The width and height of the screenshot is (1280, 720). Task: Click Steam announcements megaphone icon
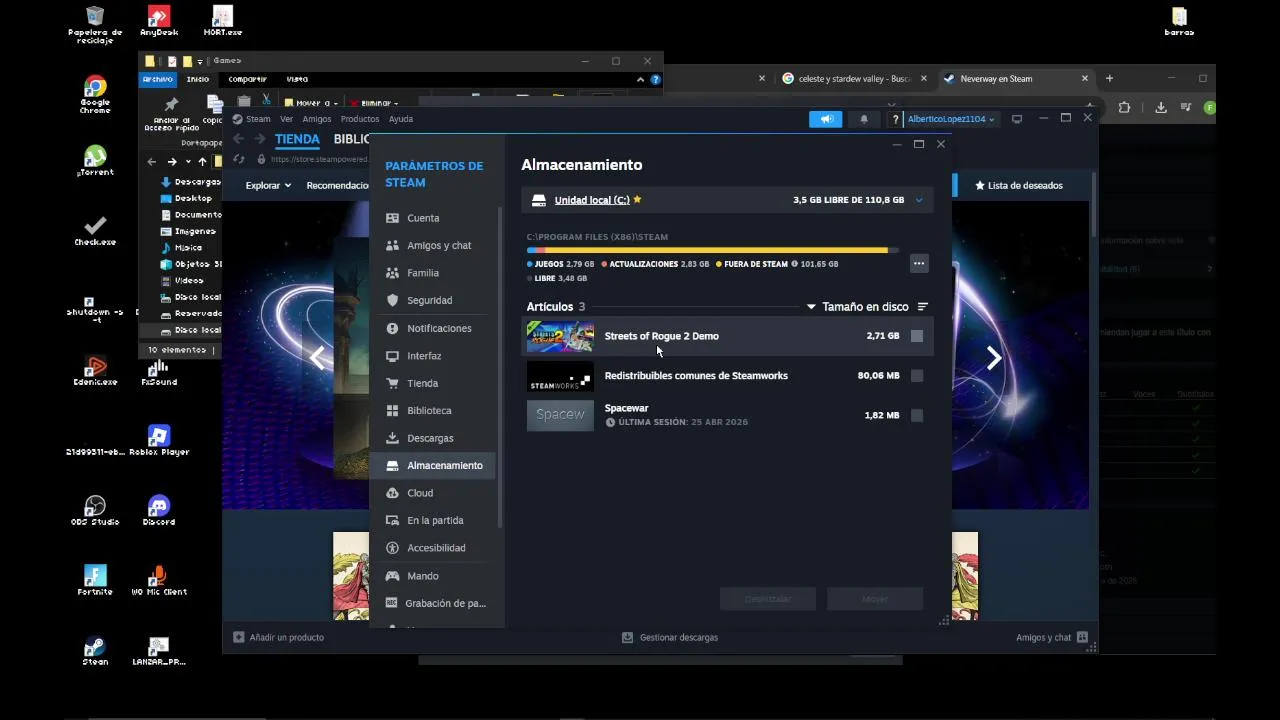click(x=826, y=119)
